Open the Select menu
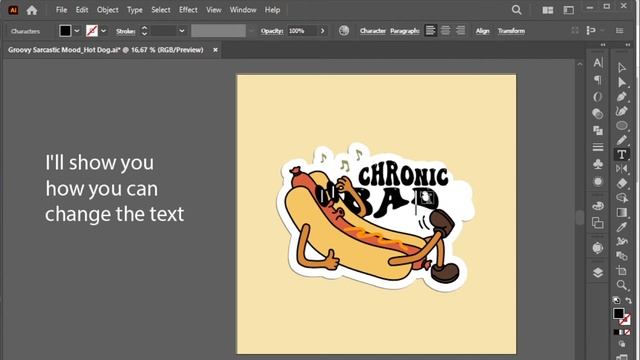 pyautogui.click(x=161, y=10)
